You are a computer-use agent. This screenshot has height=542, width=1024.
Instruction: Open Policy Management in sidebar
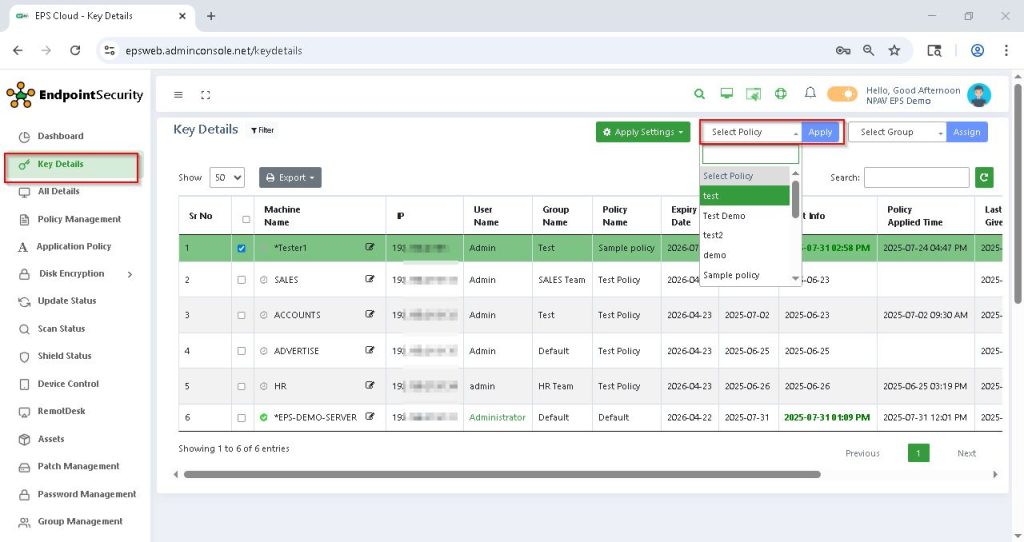tap(79, 219)
